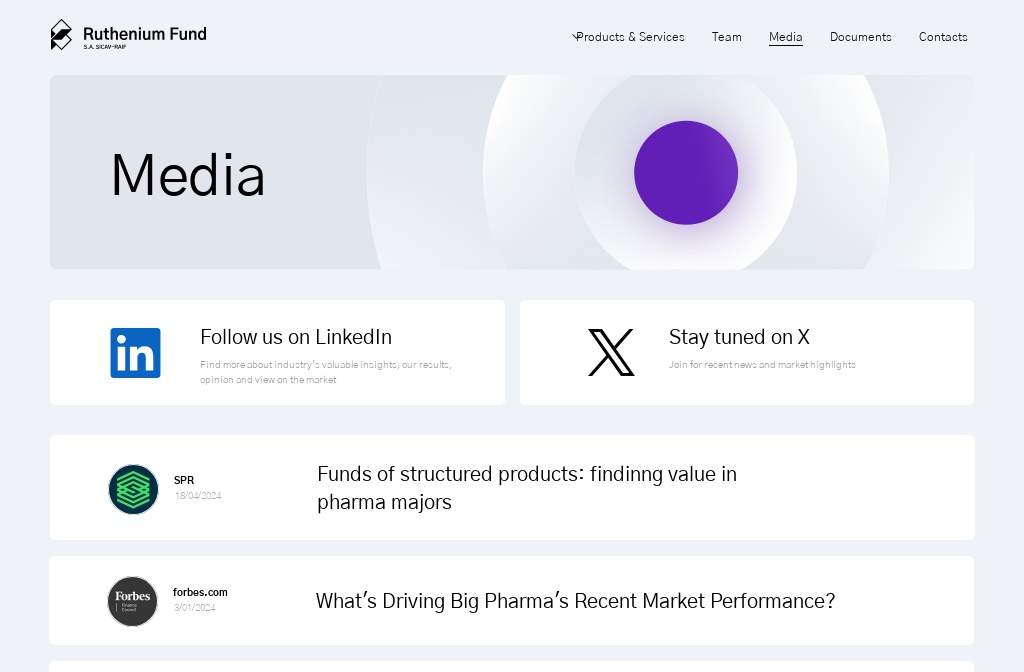Image resolution: width=1024 pixels, height=672 pixels.
Task: Click the Forbes round publisher icon
Action: click(133, 601)
